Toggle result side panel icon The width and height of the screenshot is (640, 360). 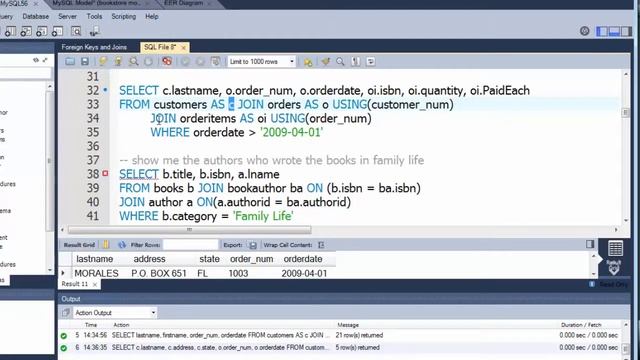click(590, 244)
